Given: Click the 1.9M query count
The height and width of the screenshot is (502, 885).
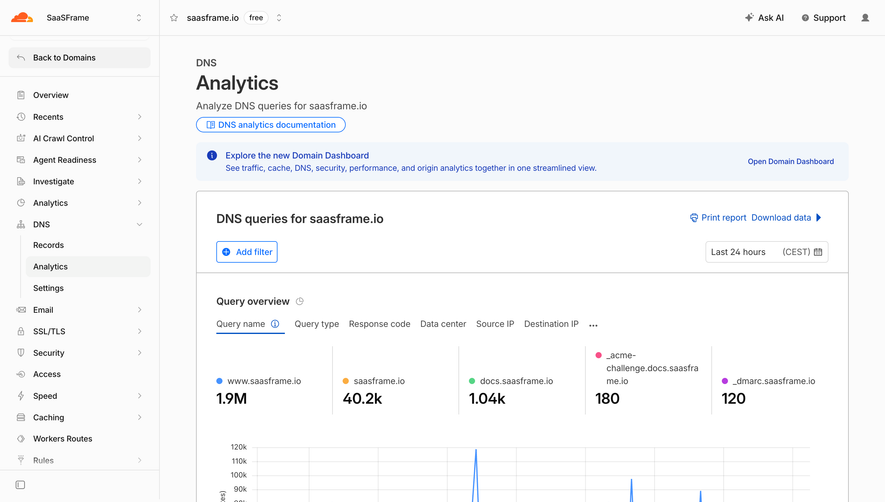Looking at the screenshot, I should coord(231,399).
